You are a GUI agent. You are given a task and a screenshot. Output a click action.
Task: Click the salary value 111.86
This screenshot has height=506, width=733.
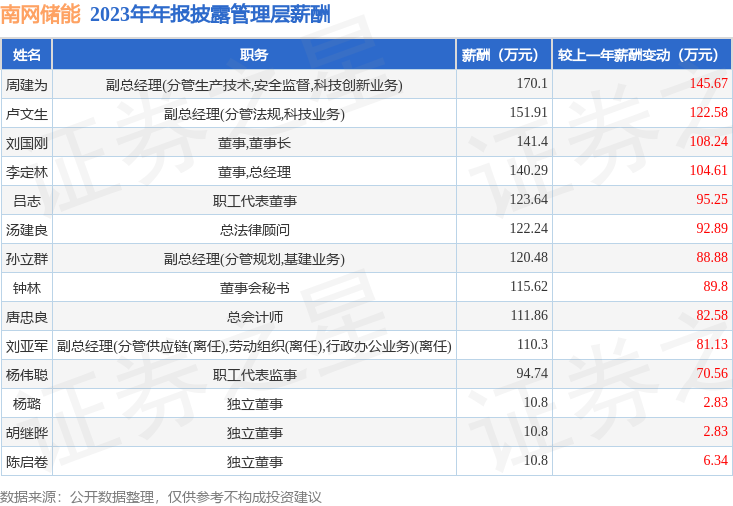point(529,315)
